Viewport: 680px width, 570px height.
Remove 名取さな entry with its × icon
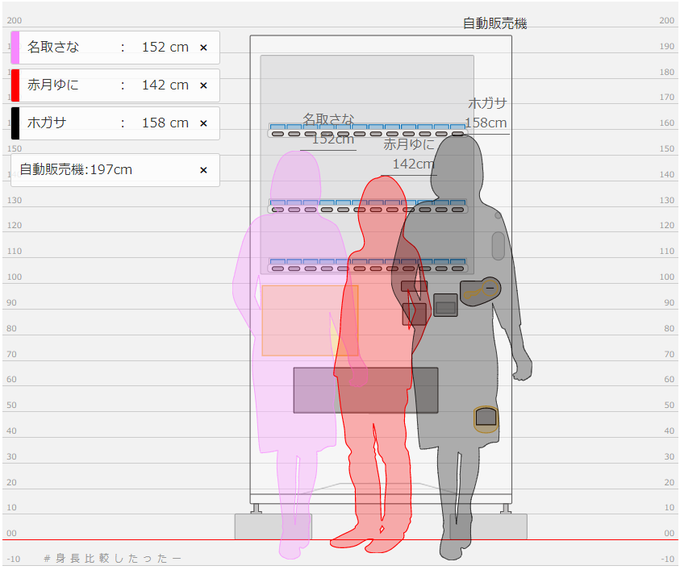(x=203, y=48)
